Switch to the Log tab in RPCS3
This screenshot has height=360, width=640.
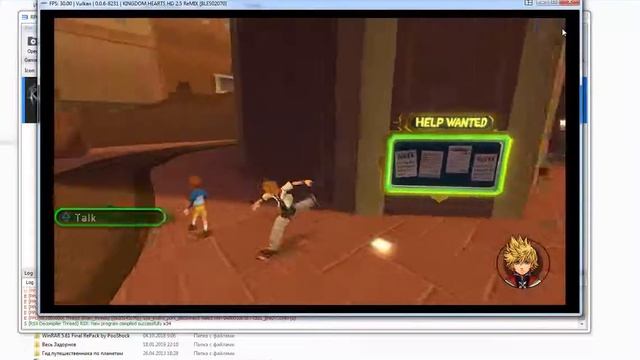click(x=30, y=282)
